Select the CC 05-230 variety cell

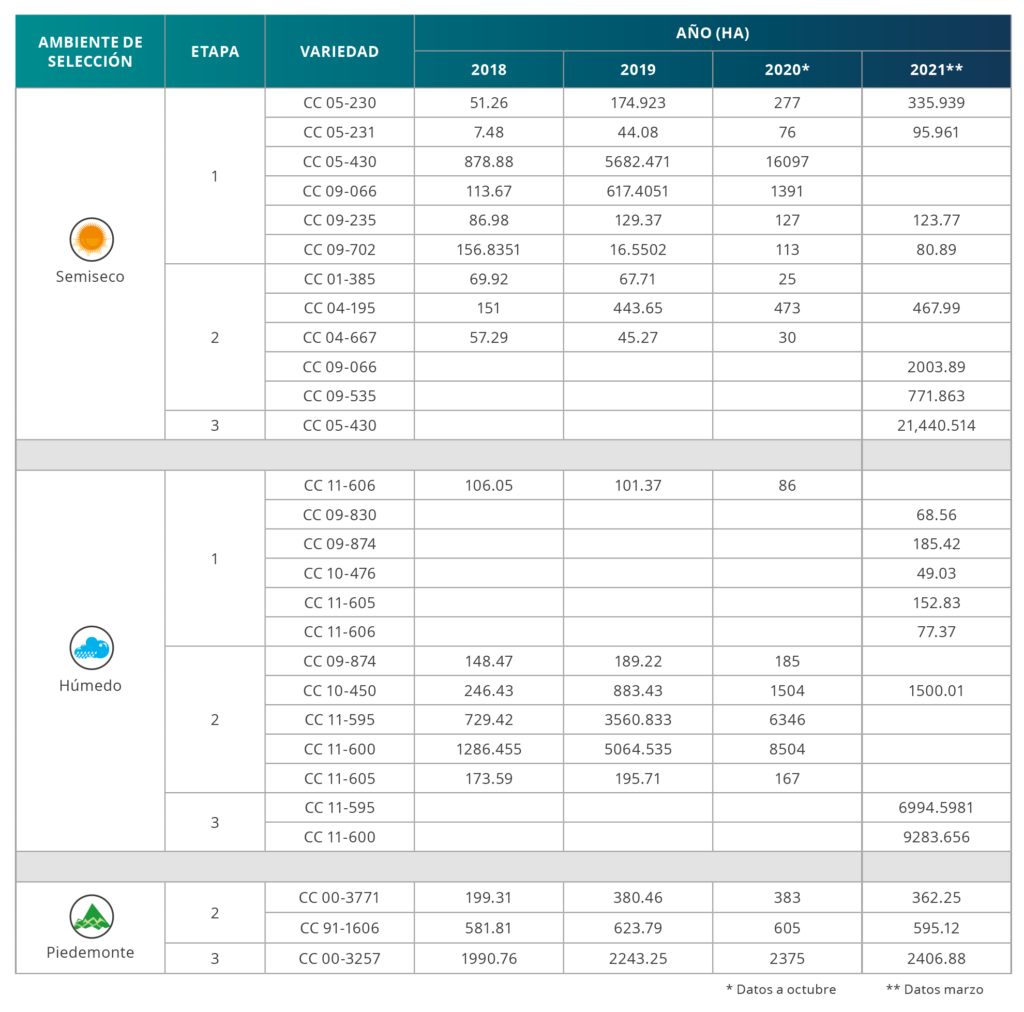click(340, 103)
